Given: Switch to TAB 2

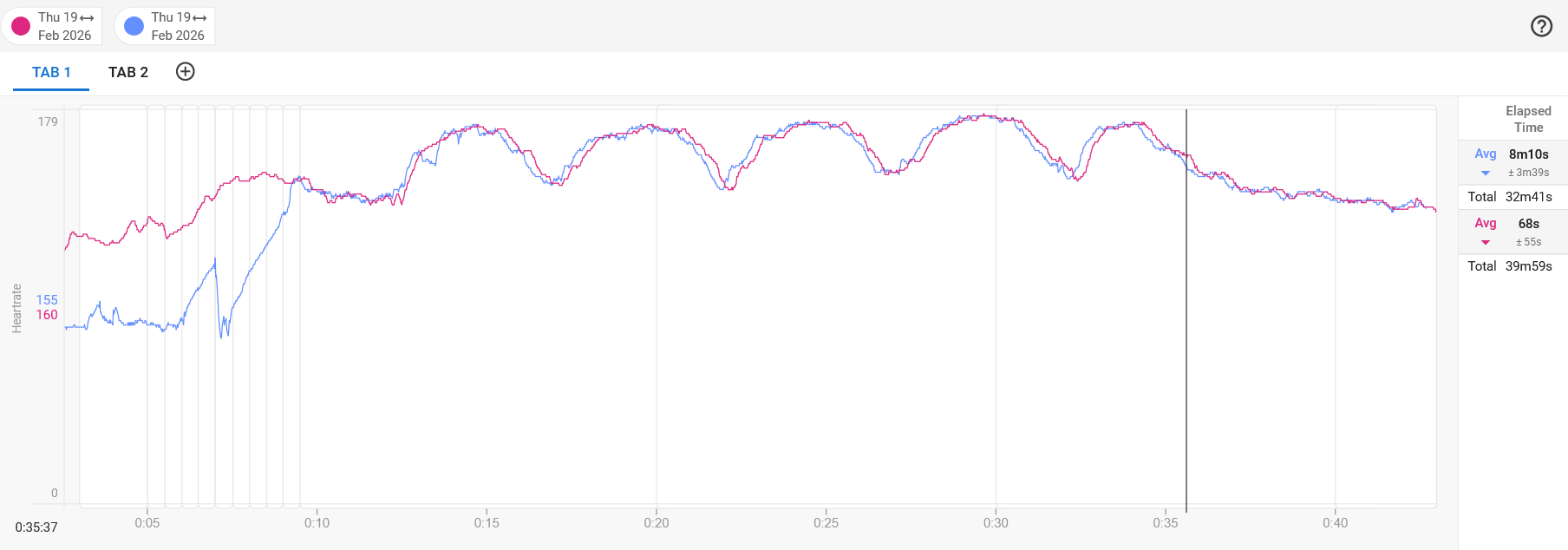Looking at the screenshot, I should [x=128, y=73].
